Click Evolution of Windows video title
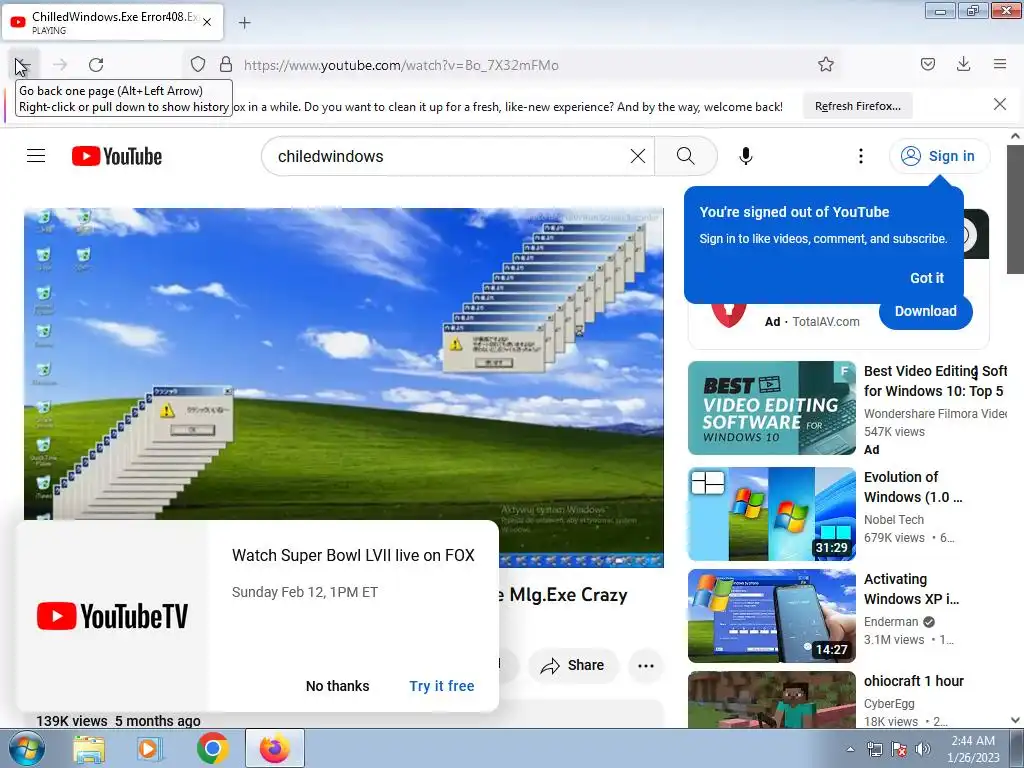This screenshot has height=768, width=1024. click(913, 487)
